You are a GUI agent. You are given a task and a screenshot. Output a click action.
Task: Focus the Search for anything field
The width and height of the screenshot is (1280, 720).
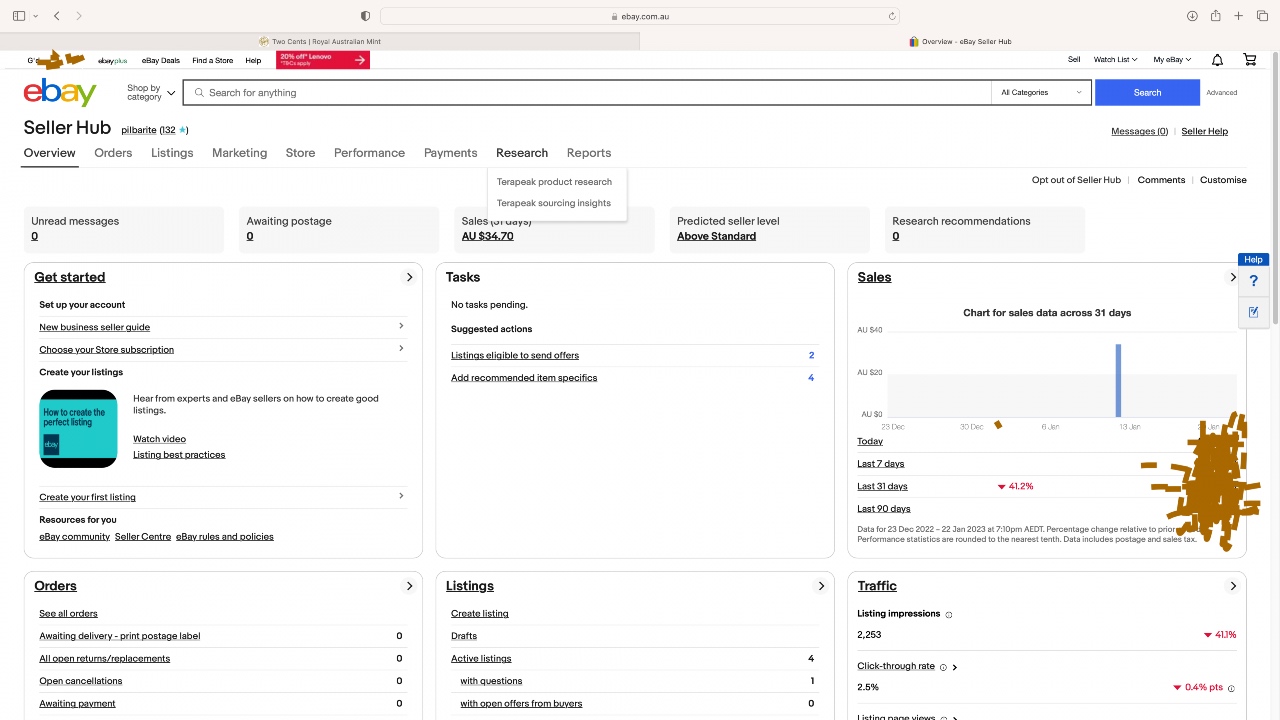[x=587, y=92]
